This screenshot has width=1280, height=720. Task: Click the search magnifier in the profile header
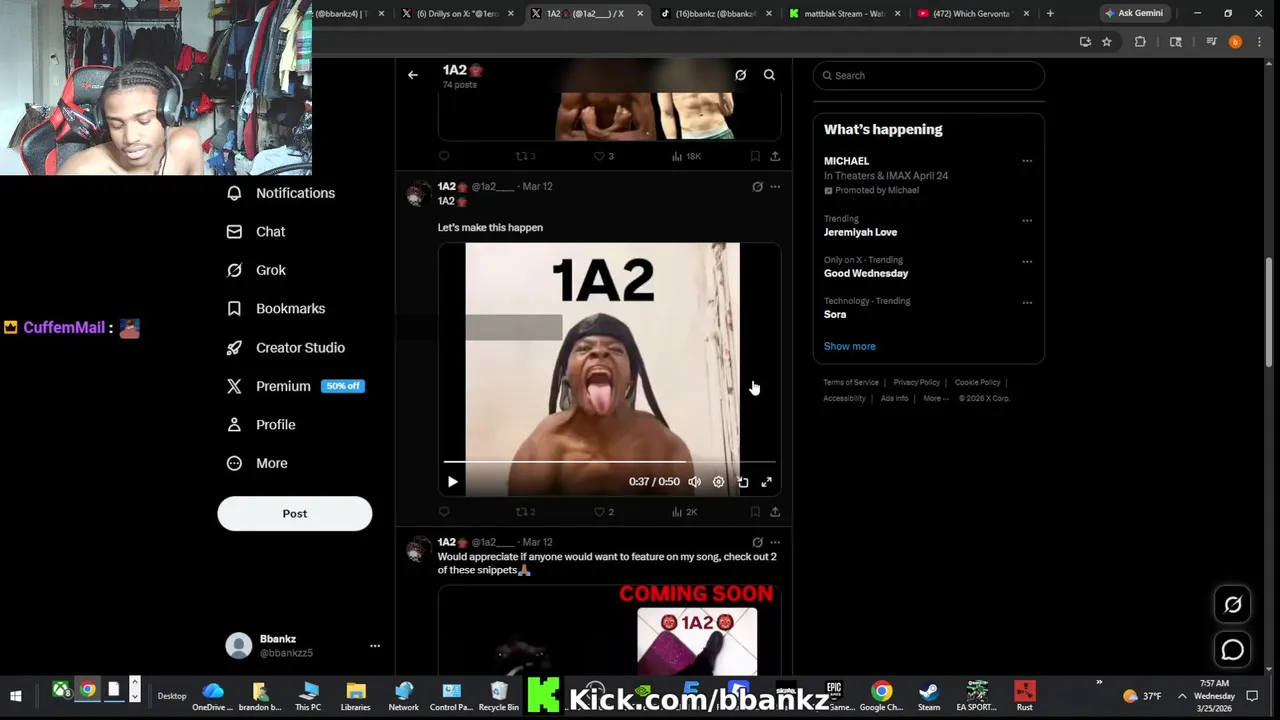click(769, 75)
